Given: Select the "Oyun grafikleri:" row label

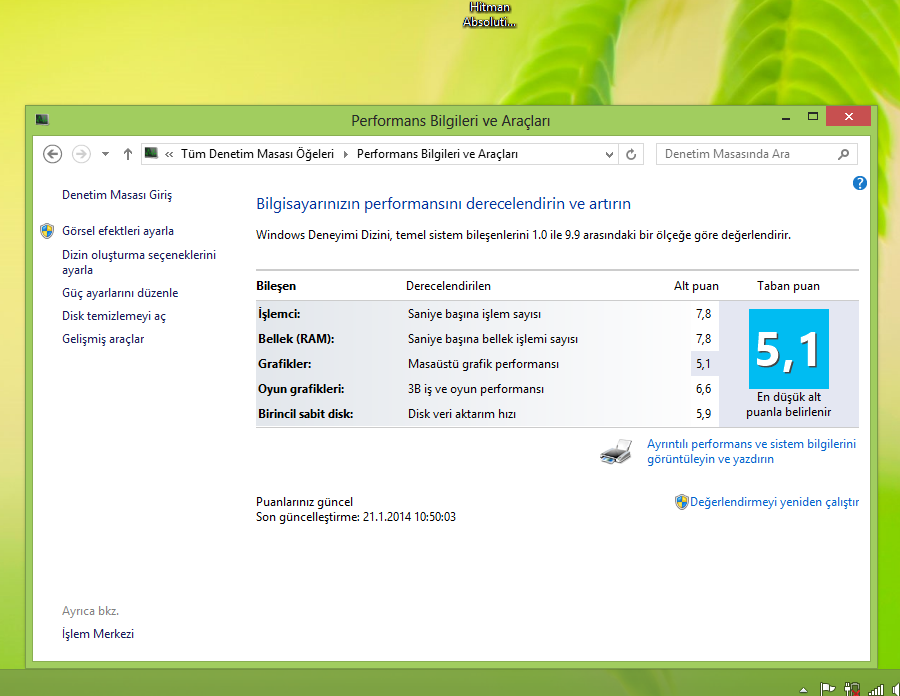Looking at the screenshot, I should (x=301, y=389).
